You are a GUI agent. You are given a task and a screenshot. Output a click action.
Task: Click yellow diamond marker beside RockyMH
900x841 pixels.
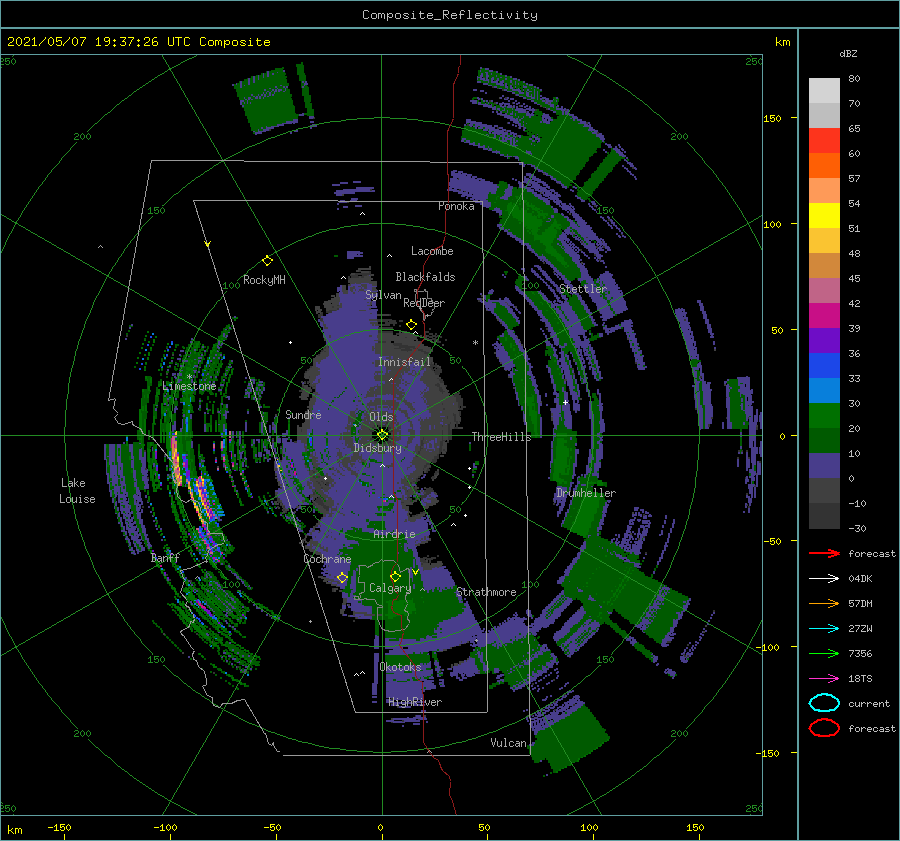267,261
